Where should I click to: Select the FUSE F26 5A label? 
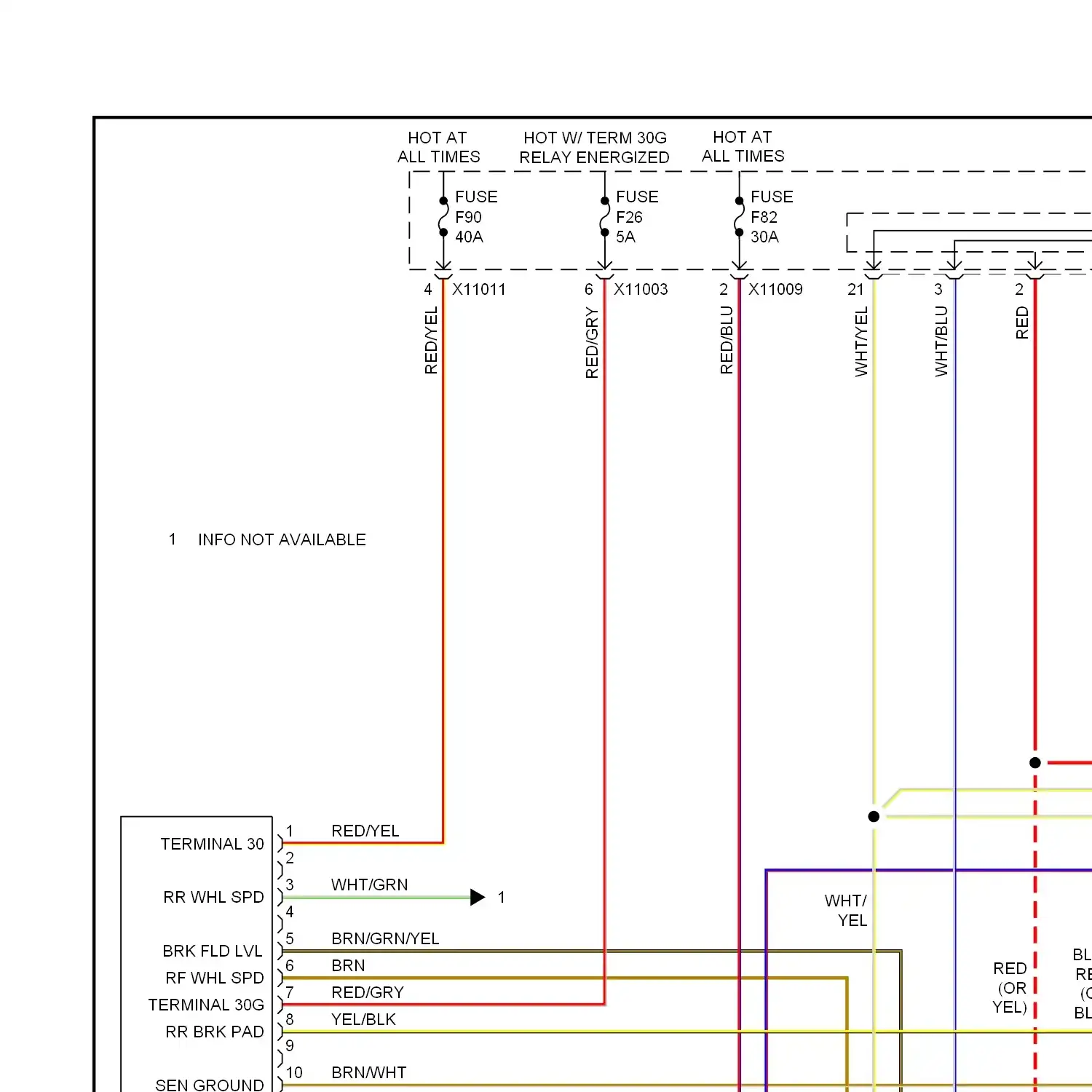pyautogui.click(x=637, y=216)
